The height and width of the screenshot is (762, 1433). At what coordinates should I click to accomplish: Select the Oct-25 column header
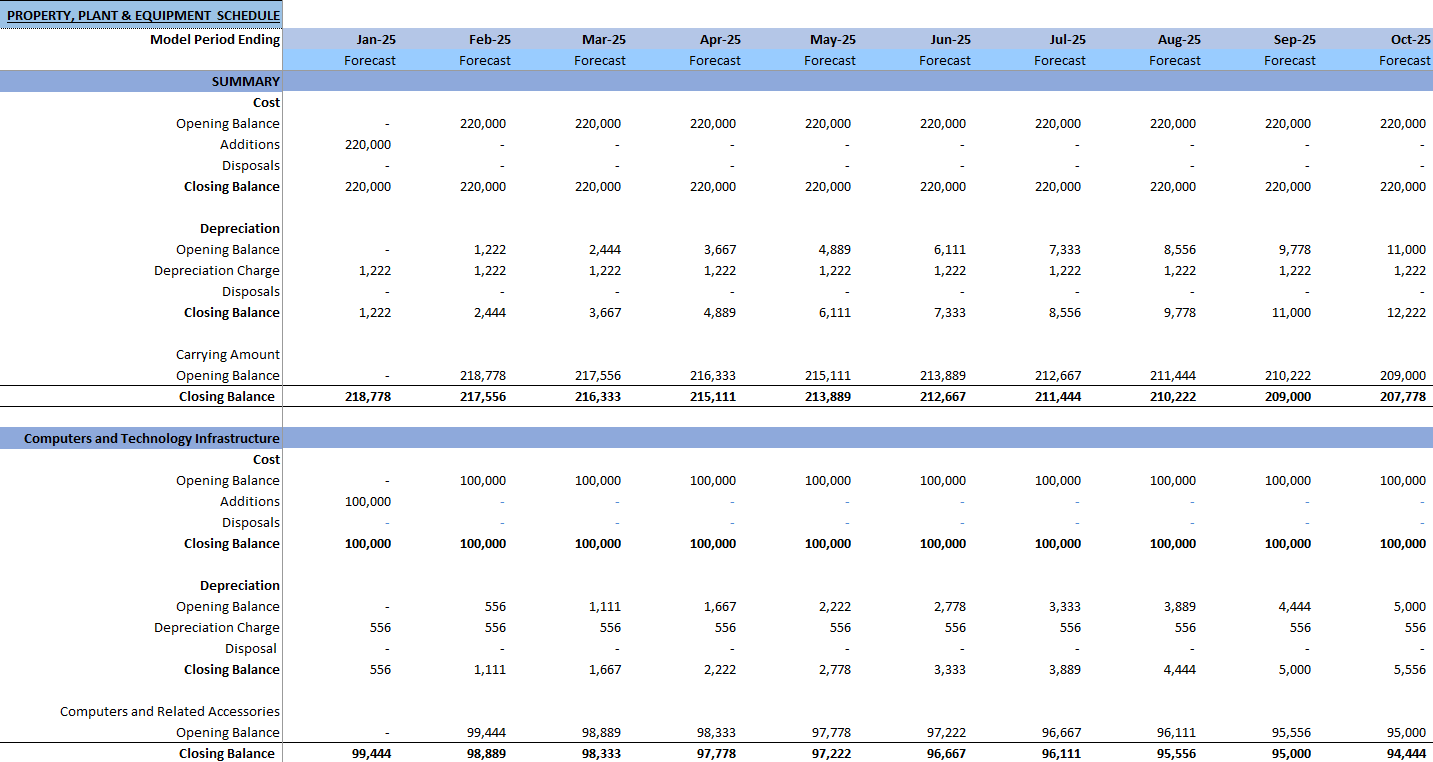[1404, 39]
